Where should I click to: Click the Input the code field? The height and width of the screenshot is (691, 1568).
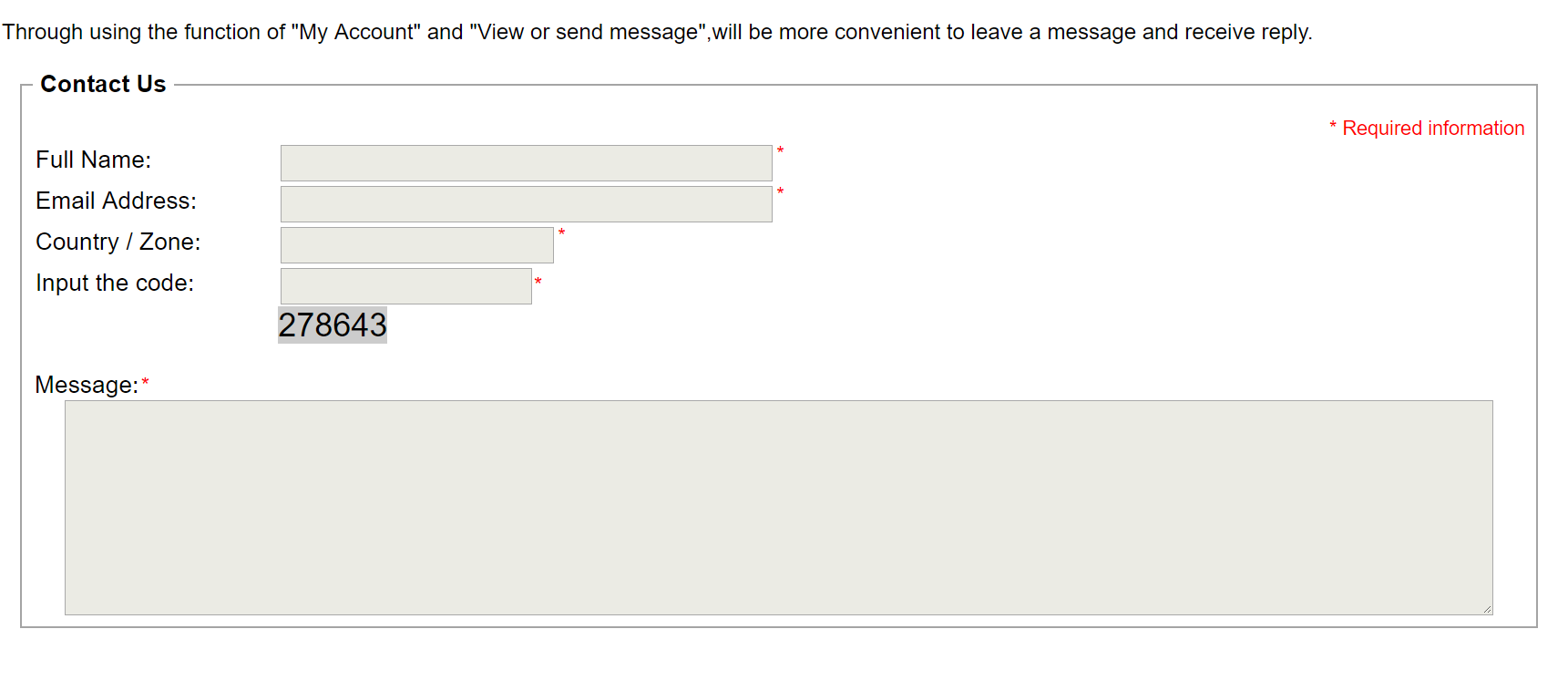pyautogui.click(x=405, y=286)
